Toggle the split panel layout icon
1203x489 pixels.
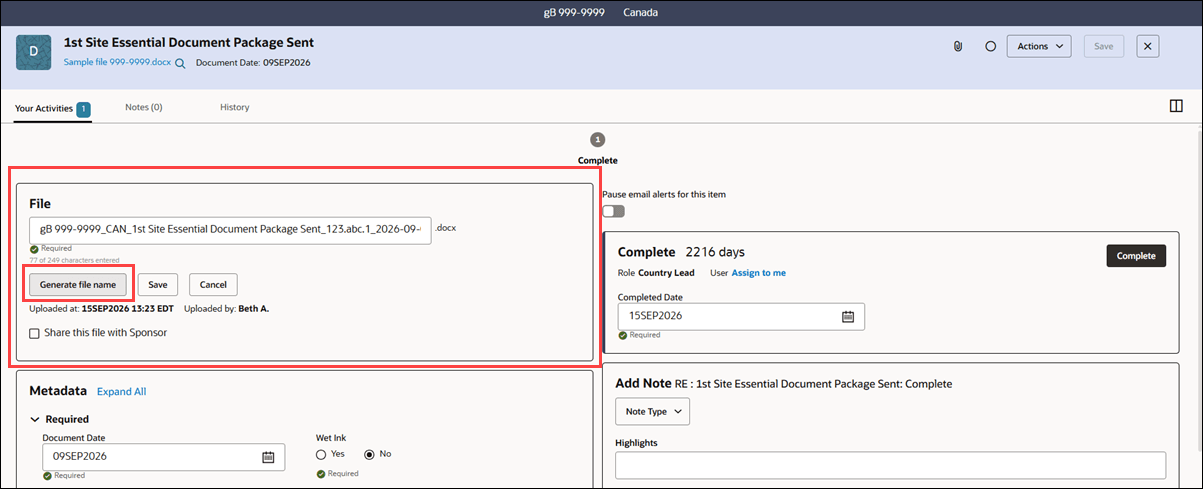coord(1176,106)
